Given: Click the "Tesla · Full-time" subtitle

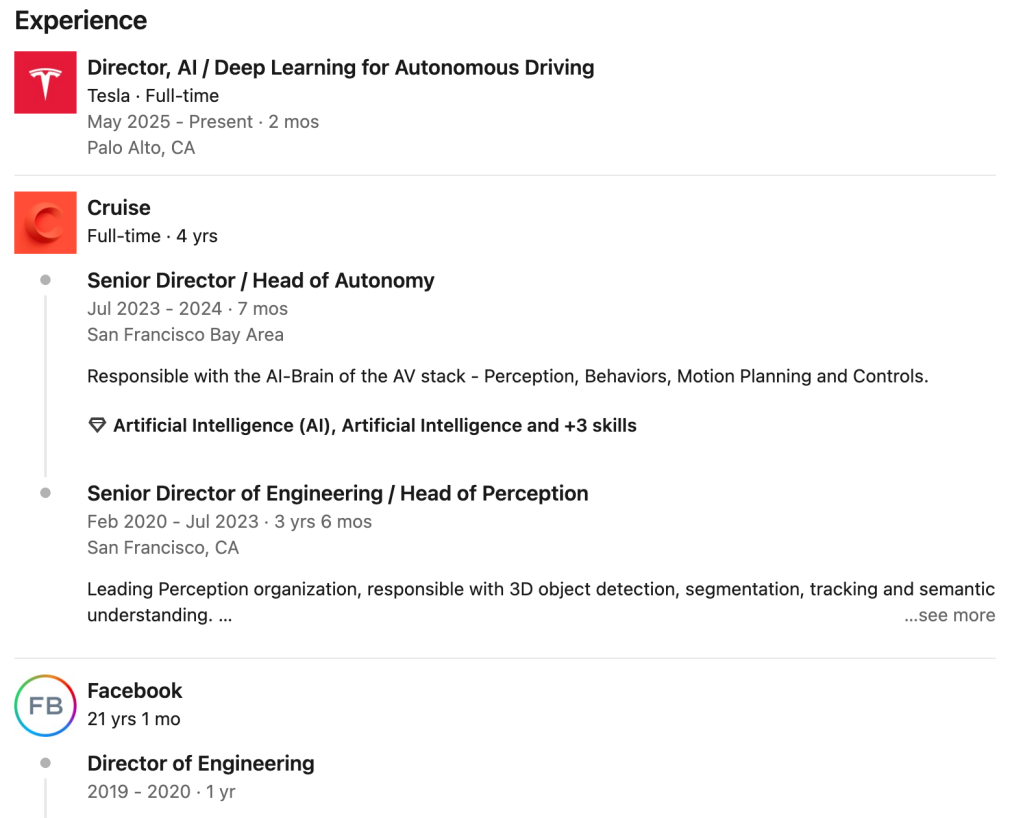Looking at the screenshot, I should (153, 96).
